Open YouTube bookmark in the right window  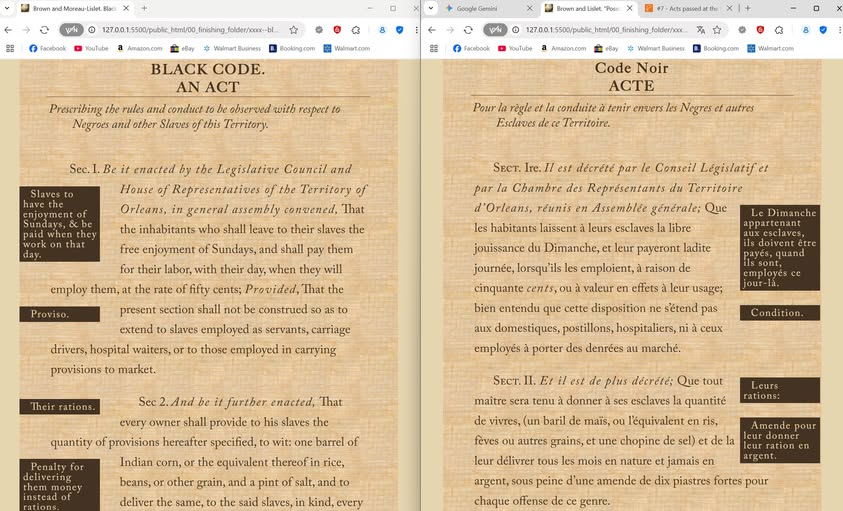click(515, 48)
